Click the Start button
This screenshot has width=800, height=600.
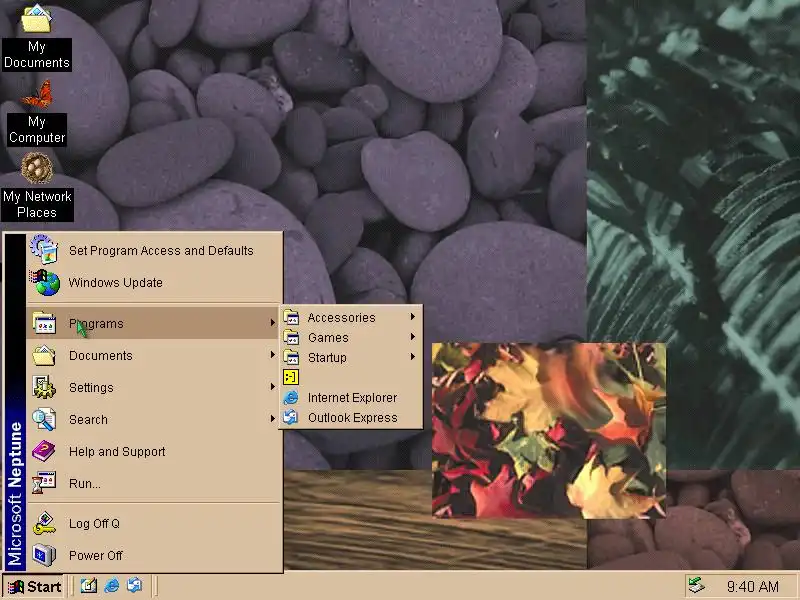click(x=34, y=587)
